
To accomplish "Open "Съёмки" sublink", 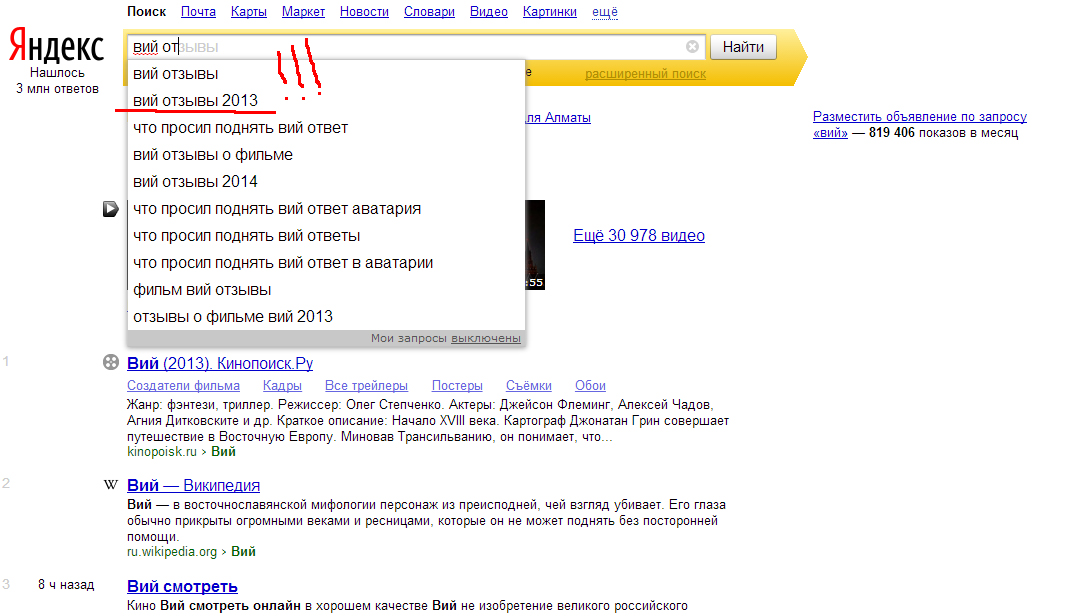I will (529, 386).
